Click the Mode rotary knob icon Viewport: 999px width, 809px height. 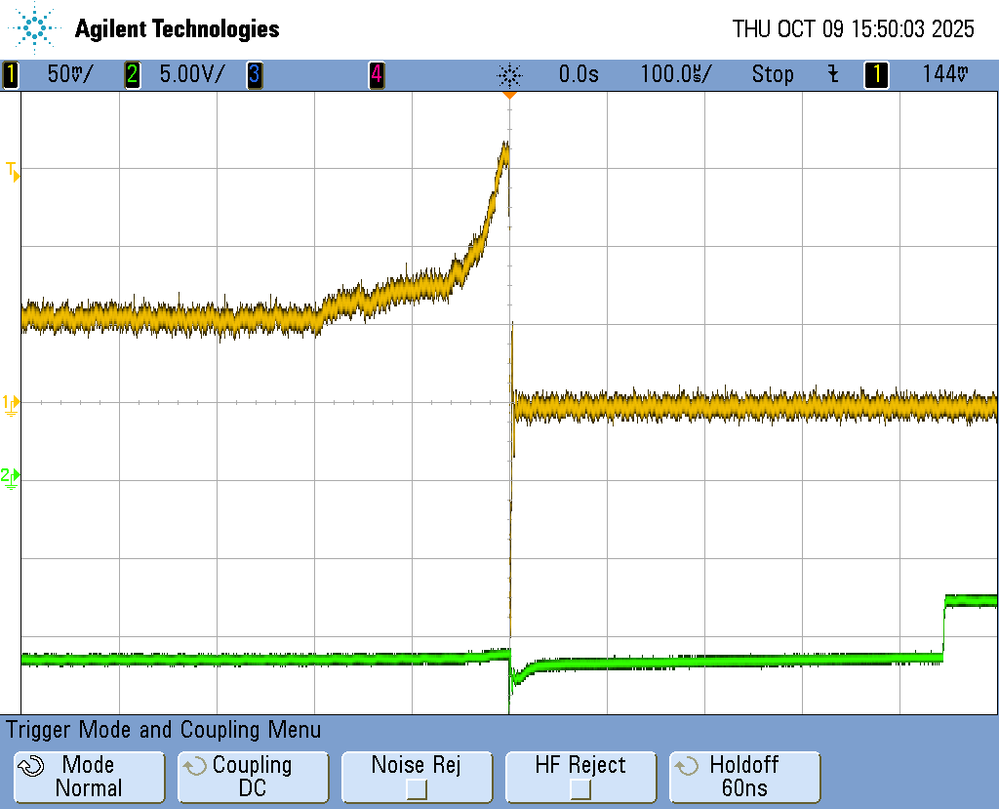pos(31,766)
